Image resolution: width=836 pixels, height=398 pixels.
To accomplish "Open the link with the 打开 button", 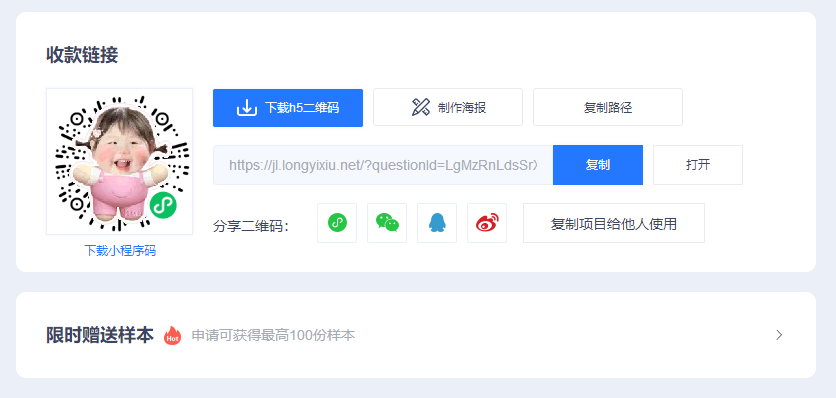I will coord(698,165).
